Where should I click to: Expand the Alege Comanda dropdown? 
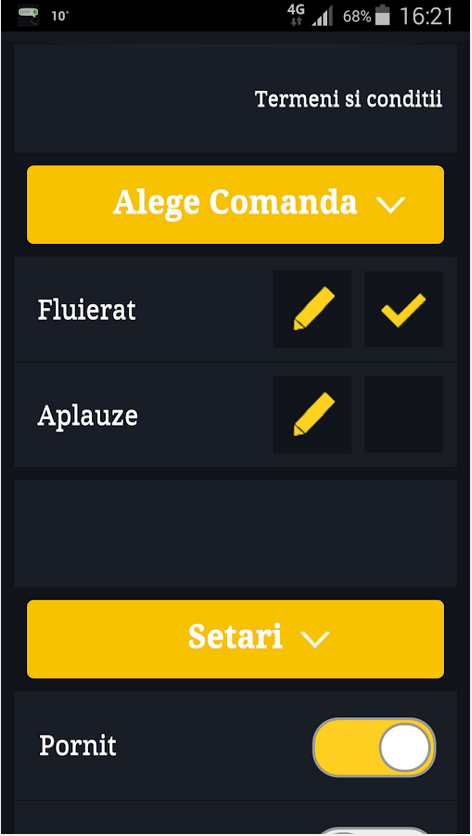(235, 205)
